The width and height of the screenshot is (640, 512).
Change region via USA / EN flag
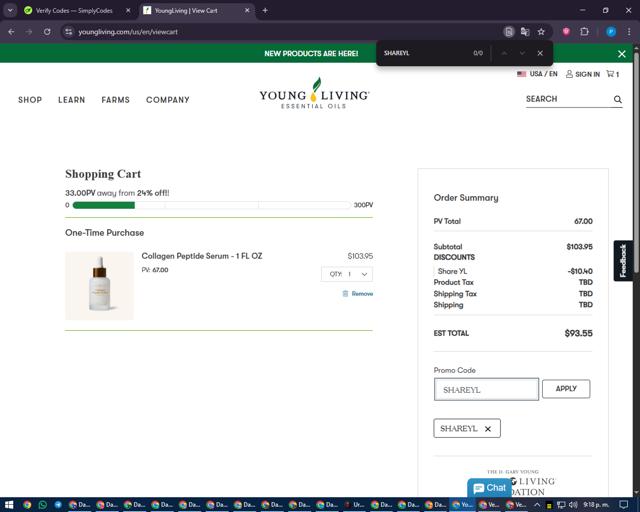[x=537, y=74]
